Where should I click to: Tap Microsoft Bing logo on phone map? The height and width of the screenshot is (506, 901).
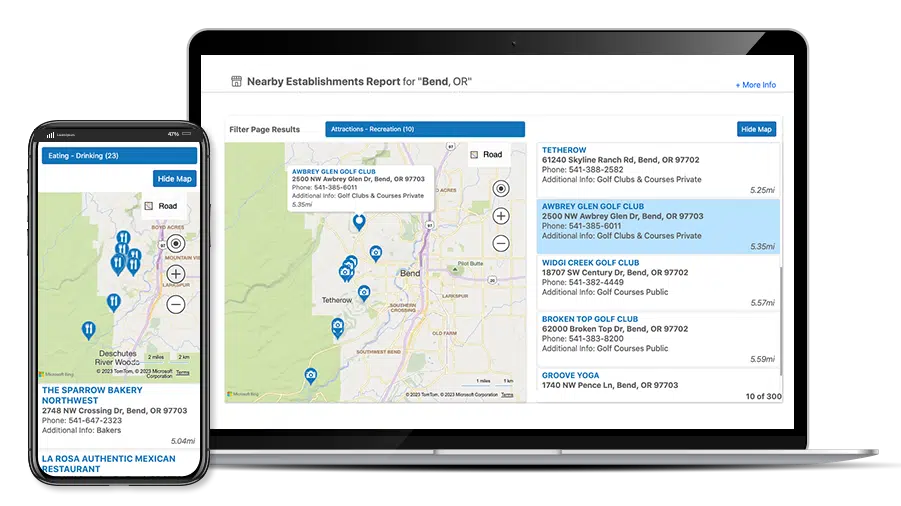click(x=56, y=374)
